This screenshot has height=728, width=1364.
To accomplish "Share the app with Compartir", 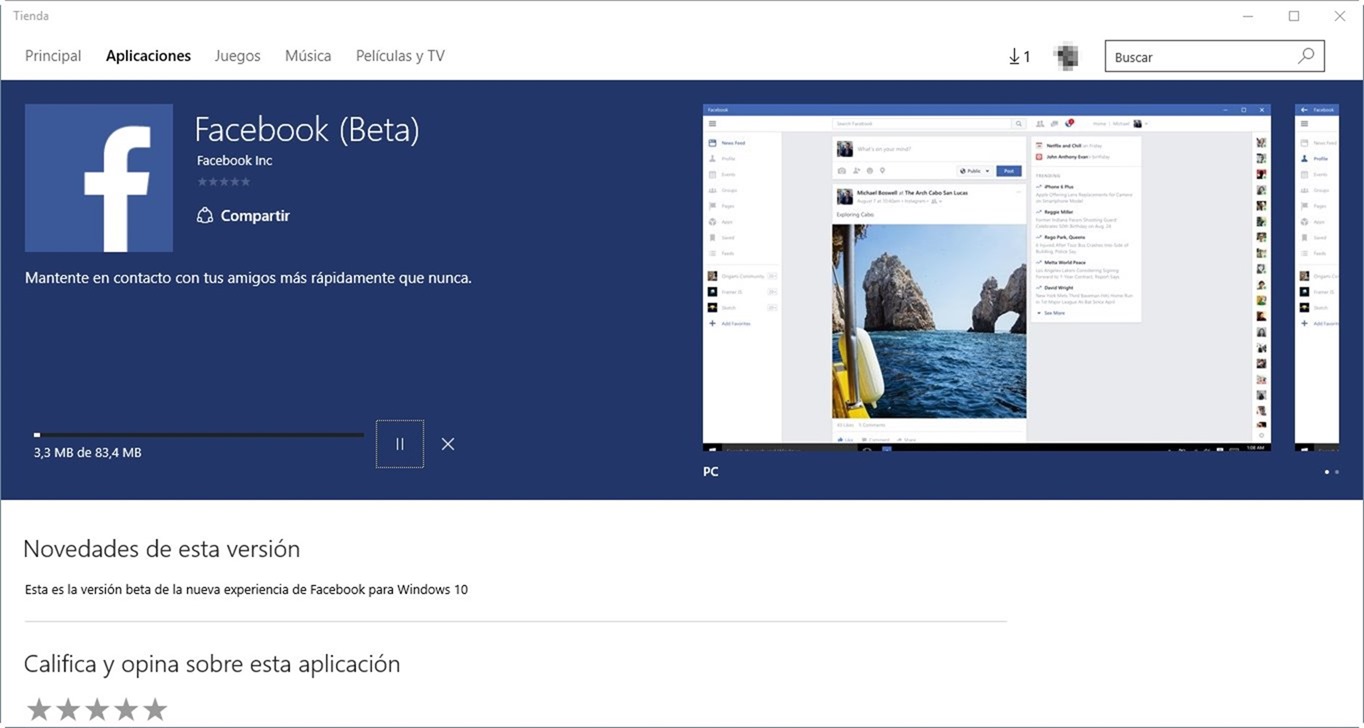I will click(x=243, y=215).
